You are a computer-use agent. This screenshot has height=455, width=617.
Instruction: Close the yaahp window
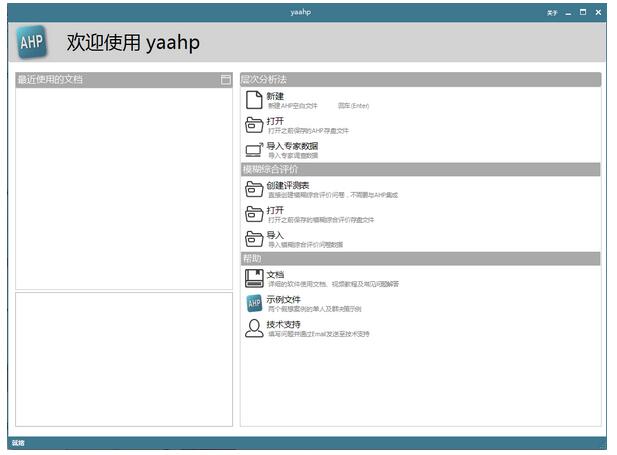click(599, 13)
